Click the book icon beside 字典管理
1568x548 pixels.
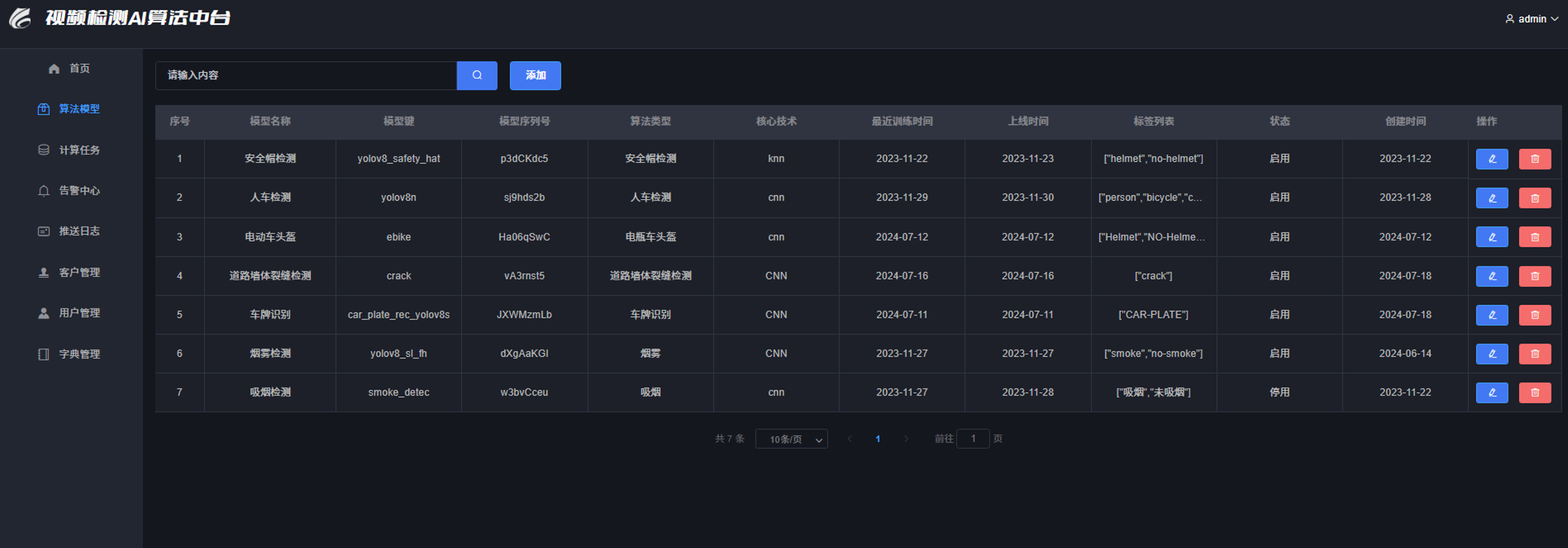44,354
